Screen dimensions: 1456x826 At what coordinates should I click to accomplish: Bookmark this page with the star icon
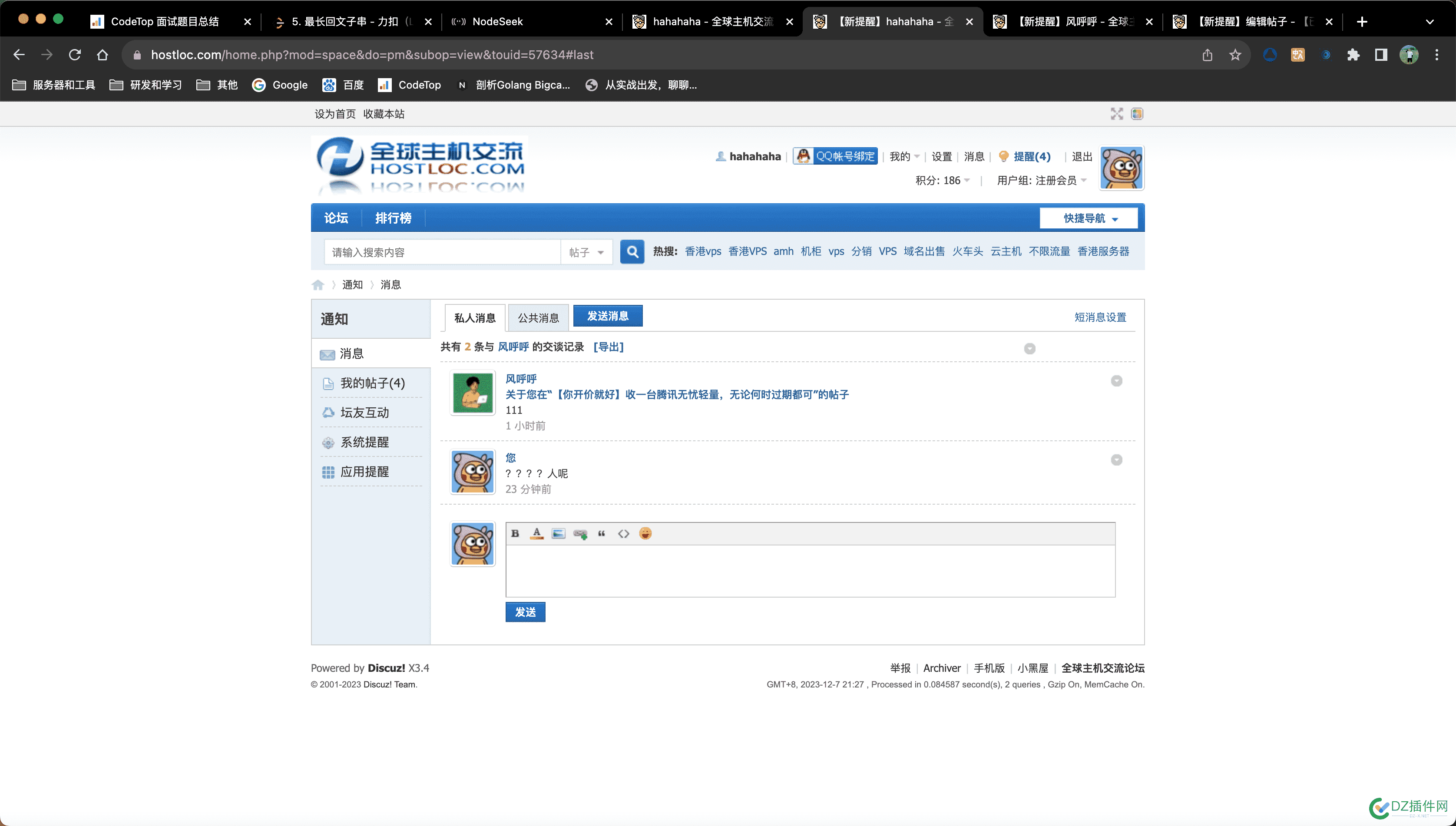[x=1235, y=54]
